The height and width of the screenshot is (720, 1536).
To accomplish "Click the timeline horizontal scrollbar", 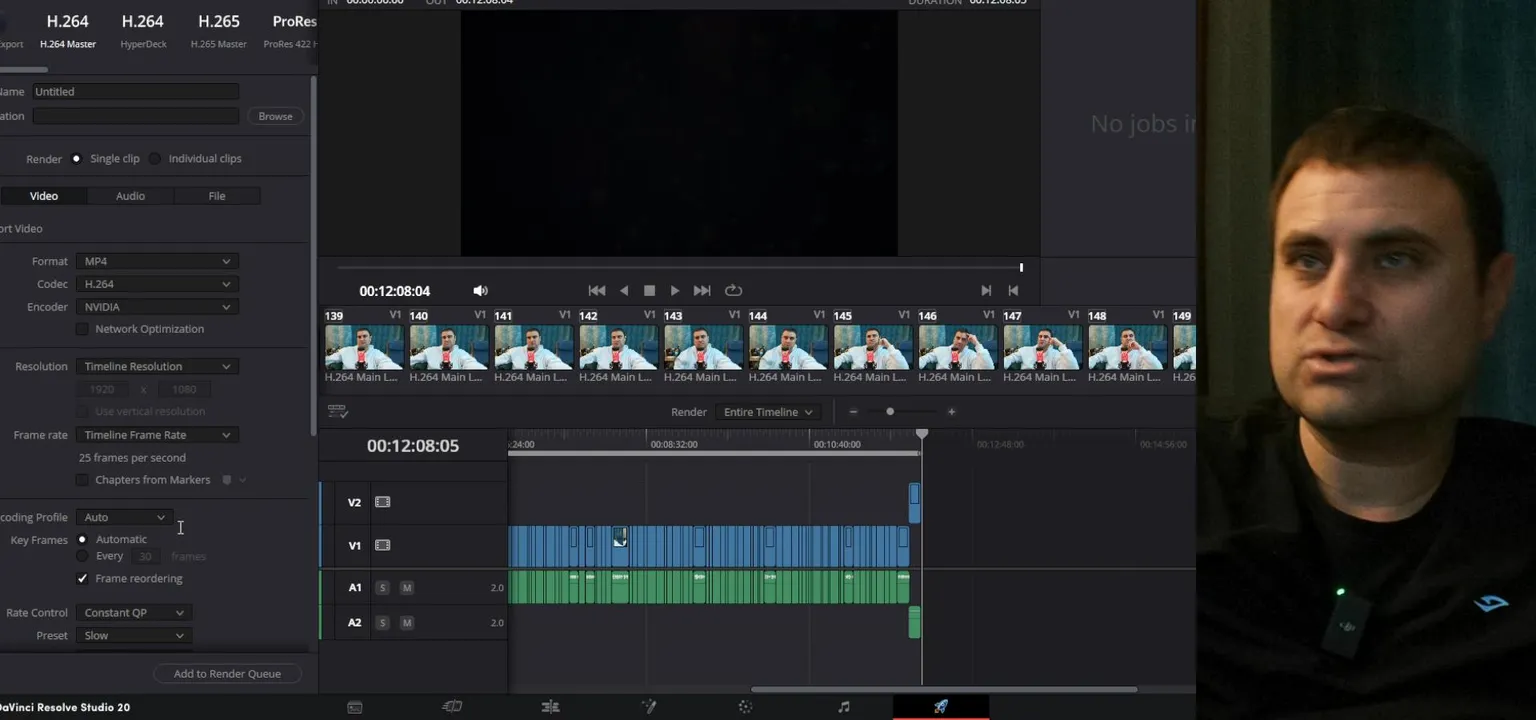I will click(x=944, y=689).
